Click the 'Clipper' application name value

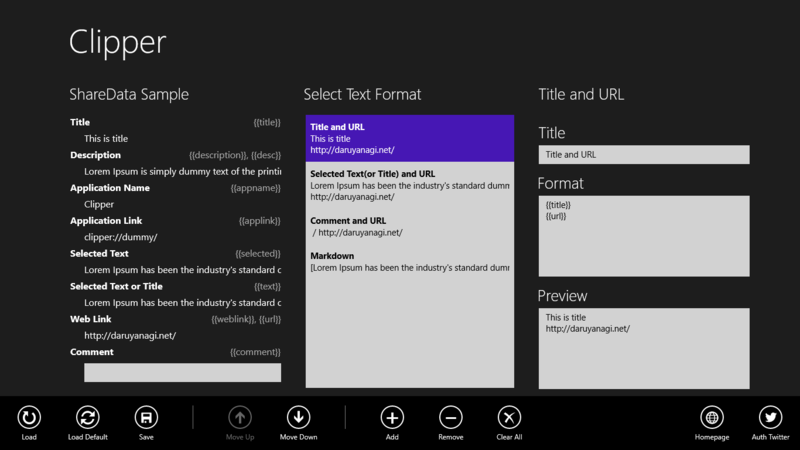[x=99, y=205]
